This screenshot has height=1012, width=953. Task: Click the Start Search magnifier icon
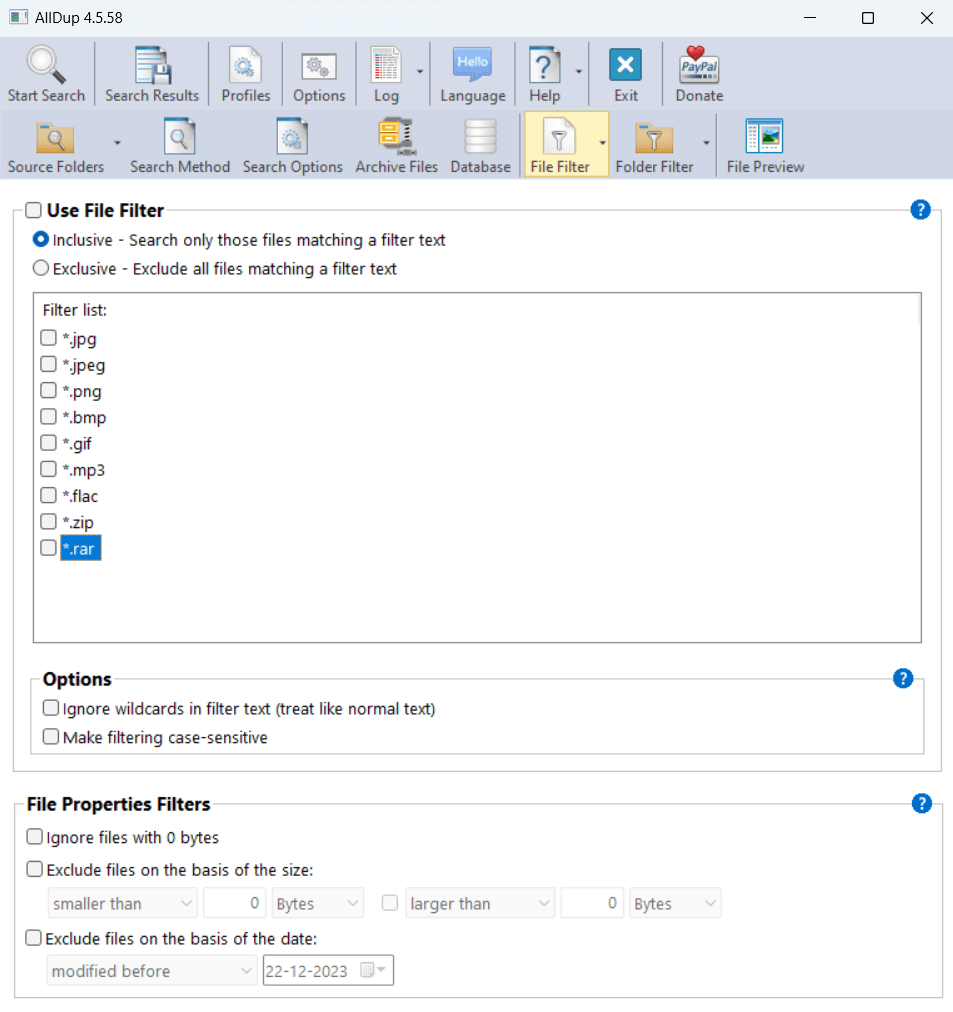click(x=46, y=66)
